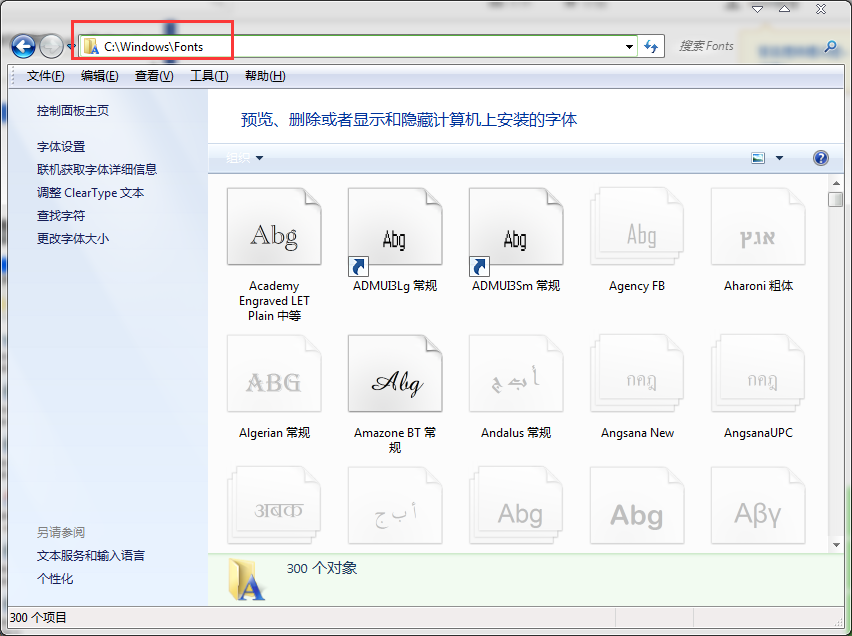This screenshot has height=636, width=852.
Task: Go to 控制面板主页 link
Action: (73, 111)
